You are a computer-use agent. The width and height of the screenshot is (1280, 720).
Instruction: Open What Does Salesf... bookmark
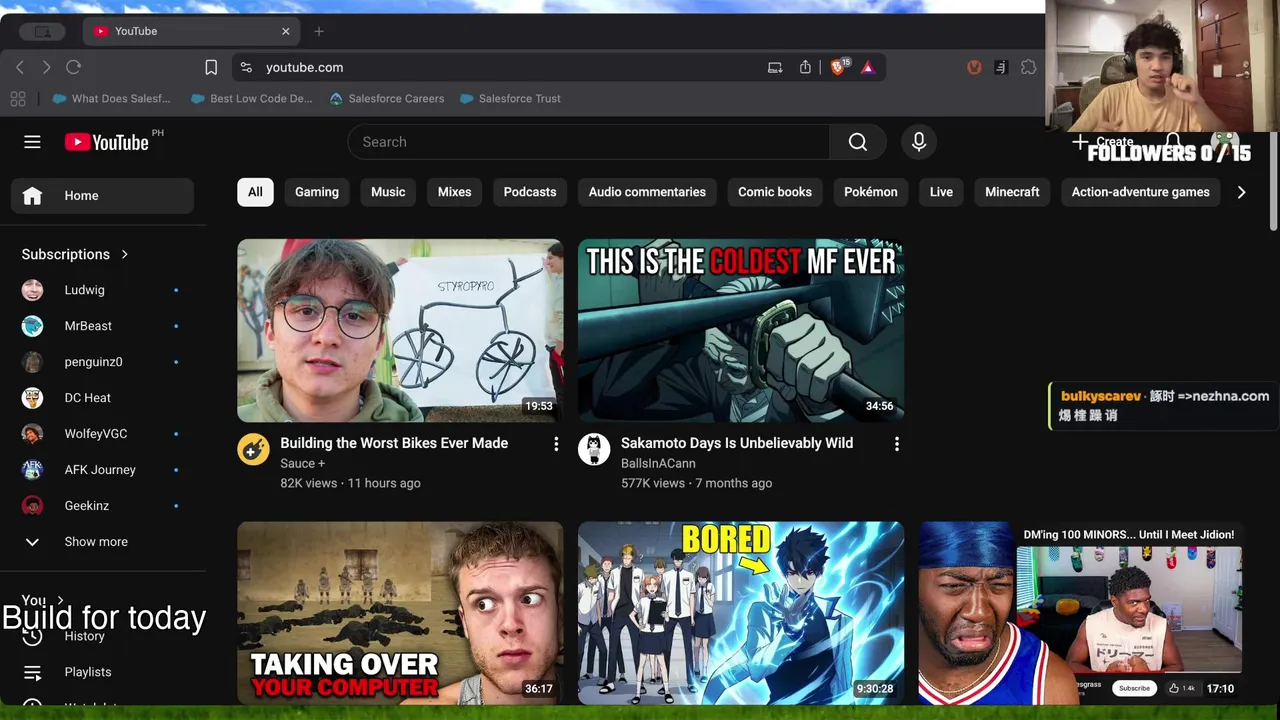[111, 98]
